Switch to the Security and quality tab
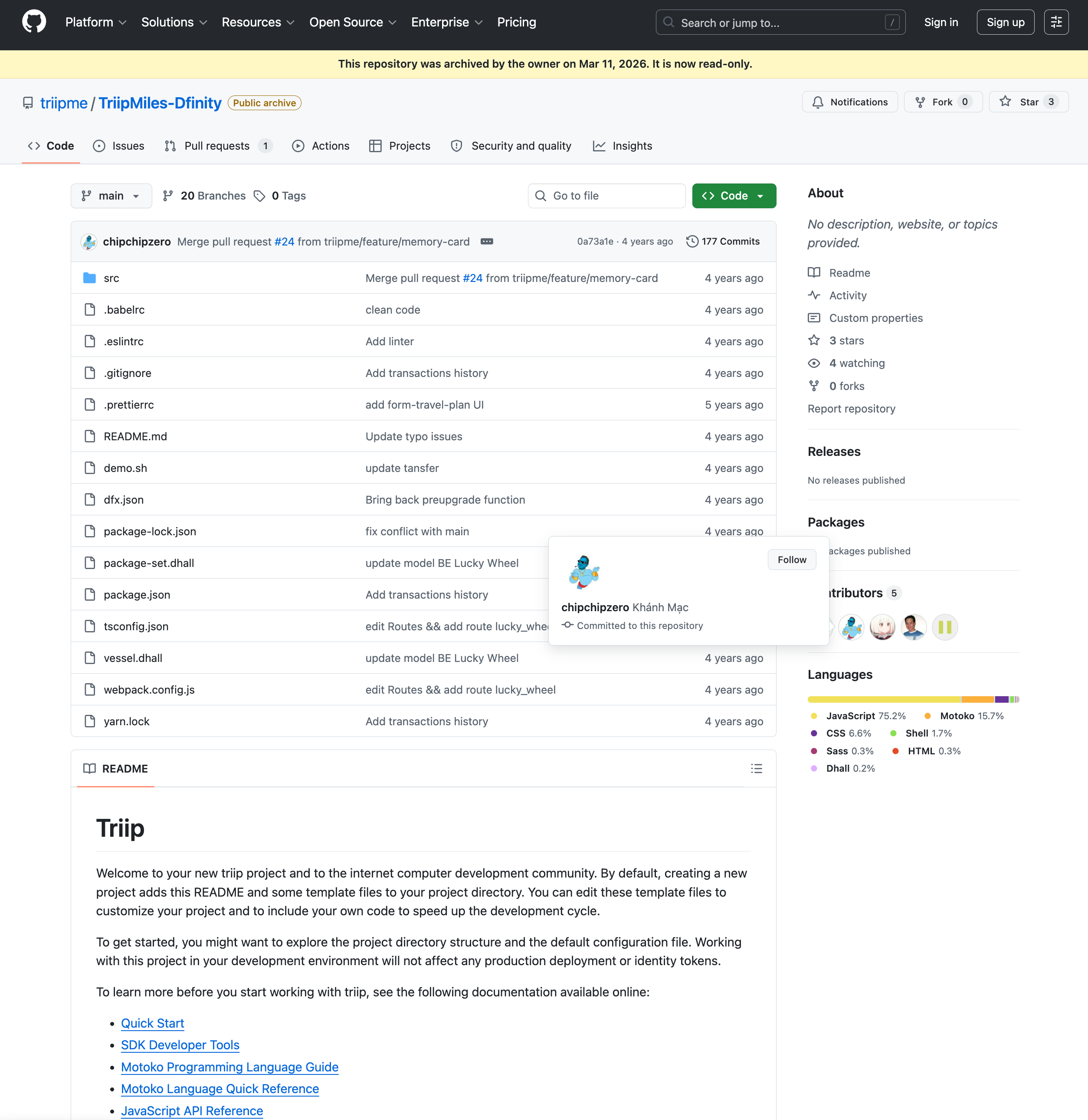Image resolution: width=1088 pixels, height=1120 pixels. (511, 146)
